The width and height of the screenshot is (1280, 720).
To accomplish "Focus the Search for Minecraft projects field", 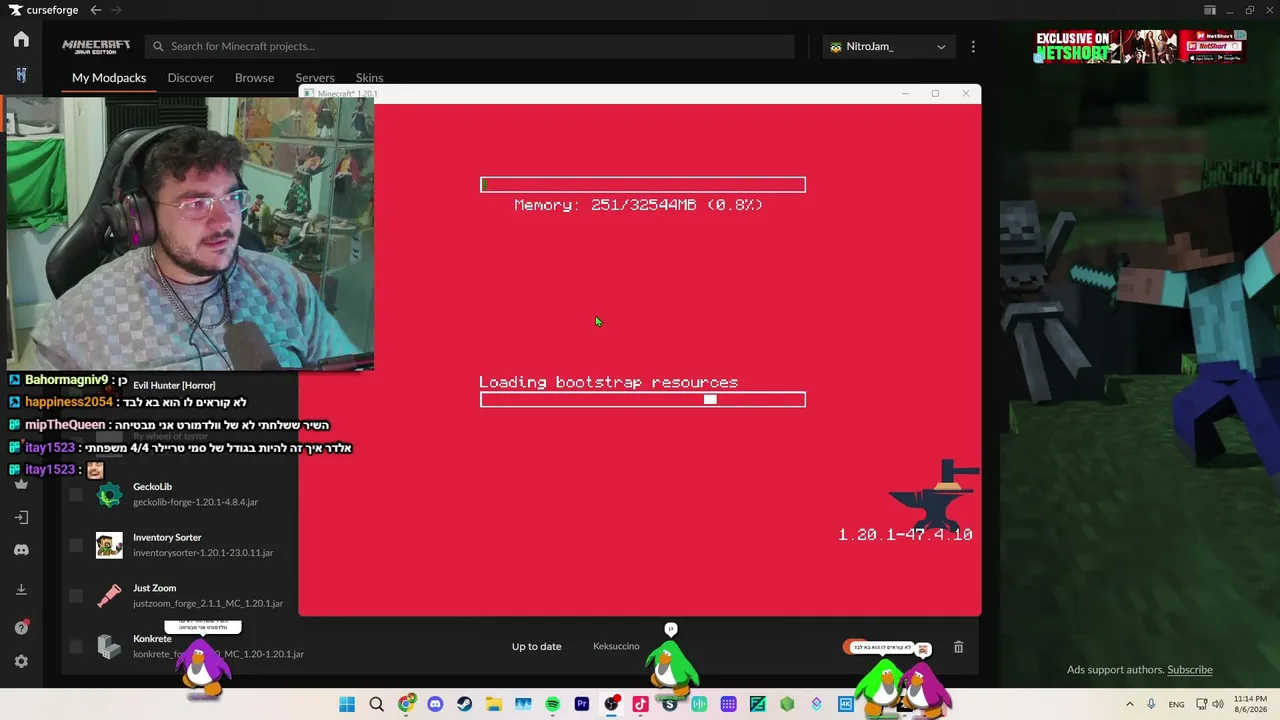I will 470,46.
